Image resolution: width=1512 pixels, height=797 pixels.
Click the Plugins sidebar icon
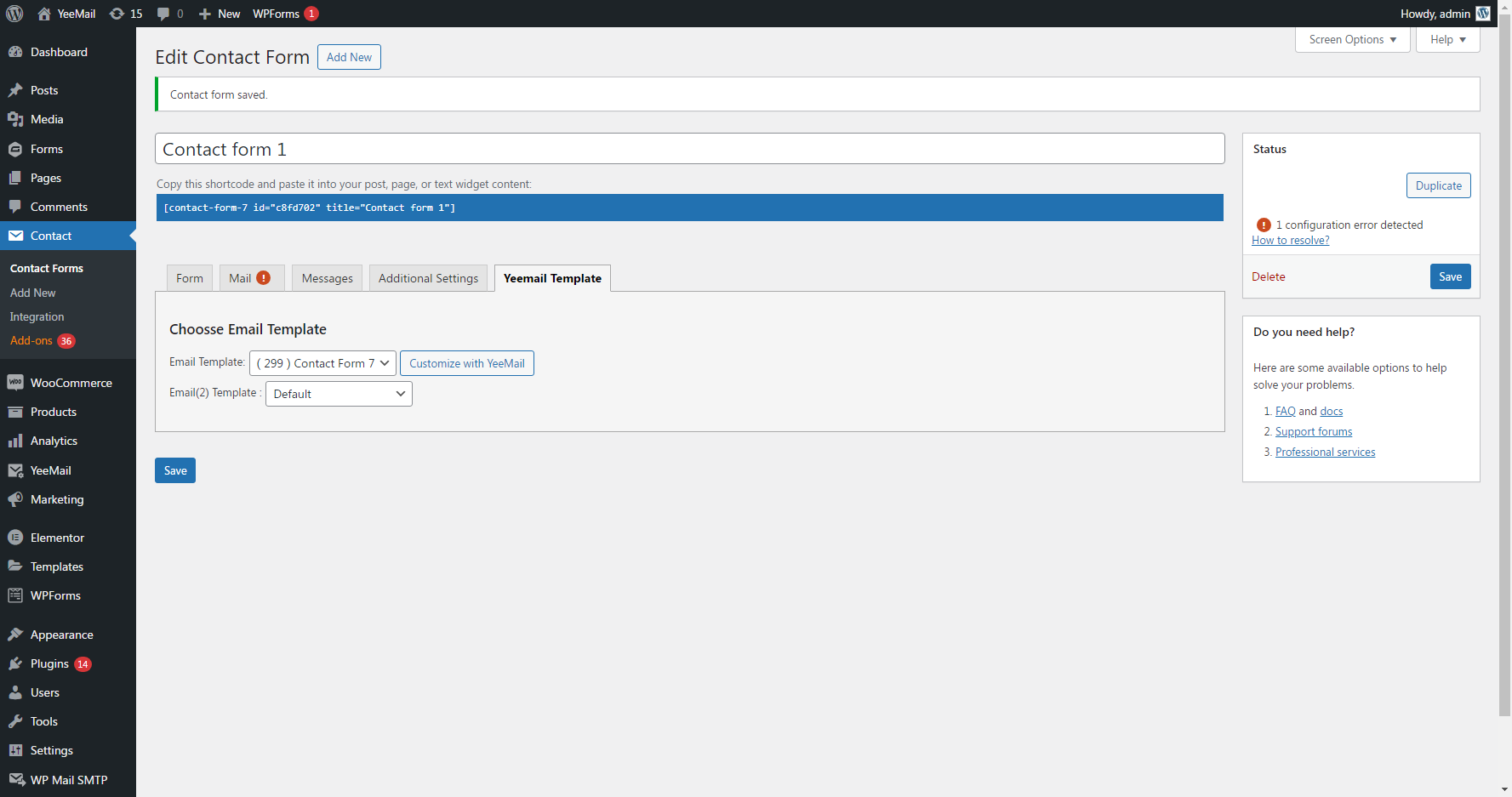15,663
